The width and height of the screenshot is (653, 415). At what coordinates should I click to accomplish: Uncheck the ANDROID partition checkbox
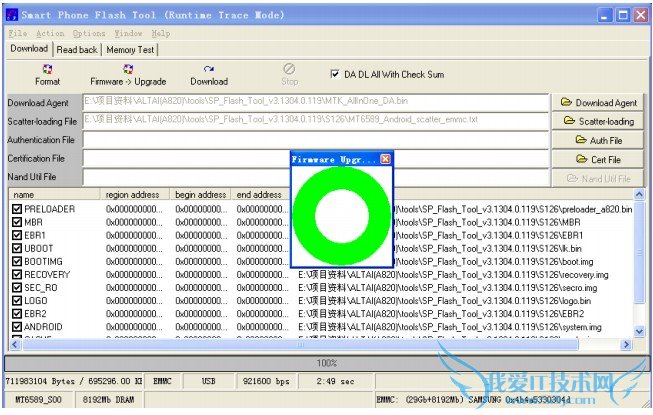(x=16, y=326)
